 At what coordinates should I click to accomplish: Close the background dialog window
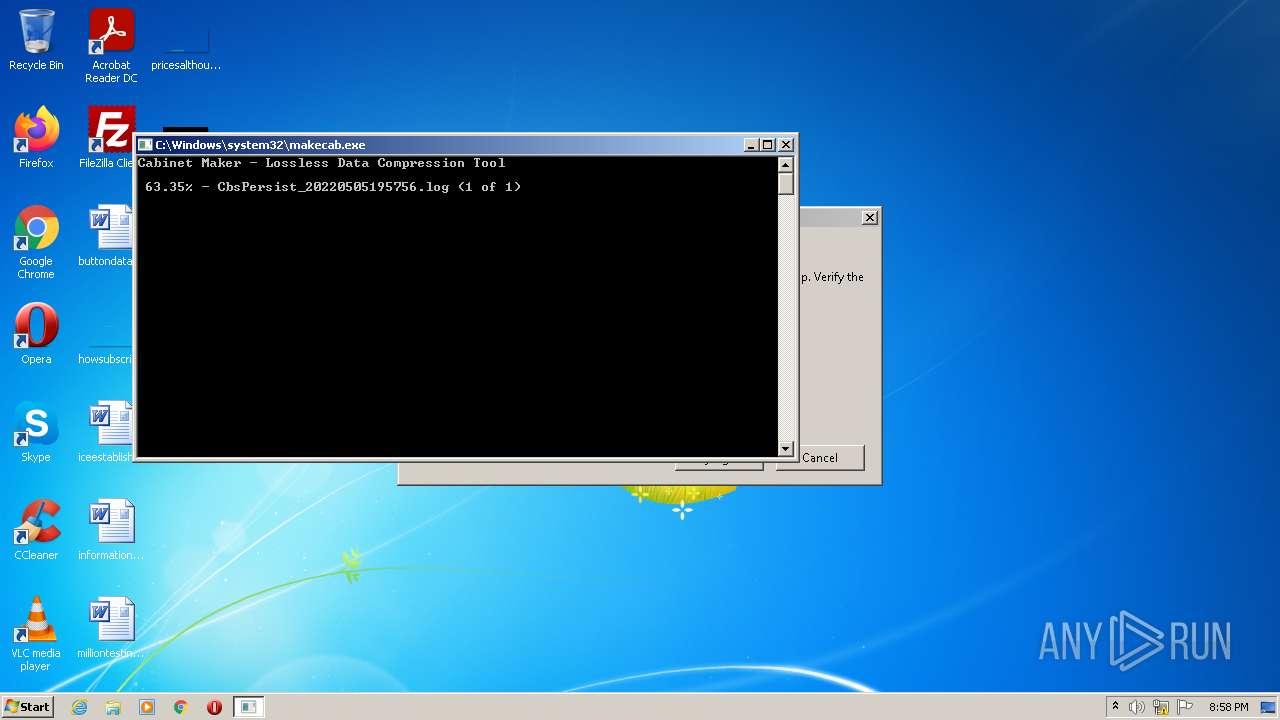pos(870,217)
